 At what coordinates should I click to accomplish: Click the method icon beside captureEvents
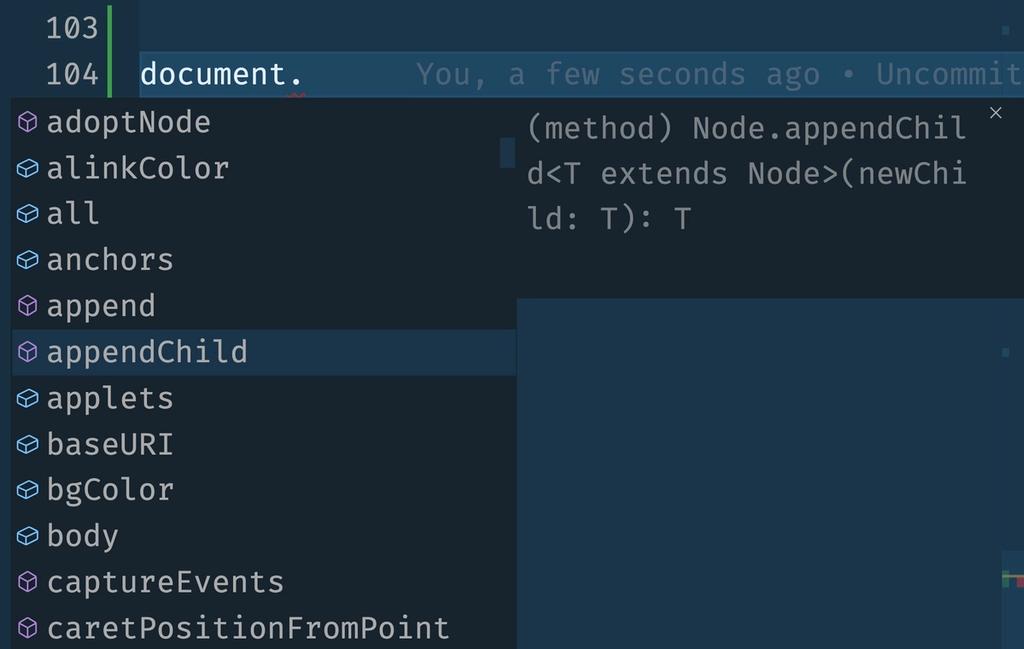pyautogui.click(x=27, y=582)
